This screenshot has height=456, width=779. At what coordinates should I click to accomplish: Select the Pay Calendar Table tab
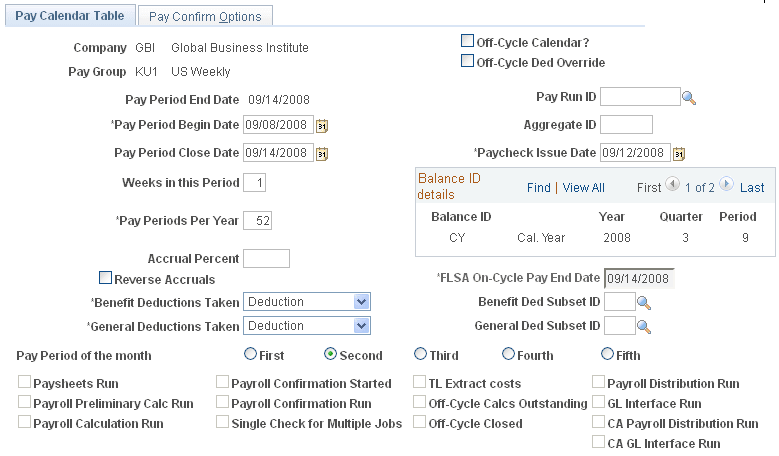pyautogui.click(x=70, y=16)
